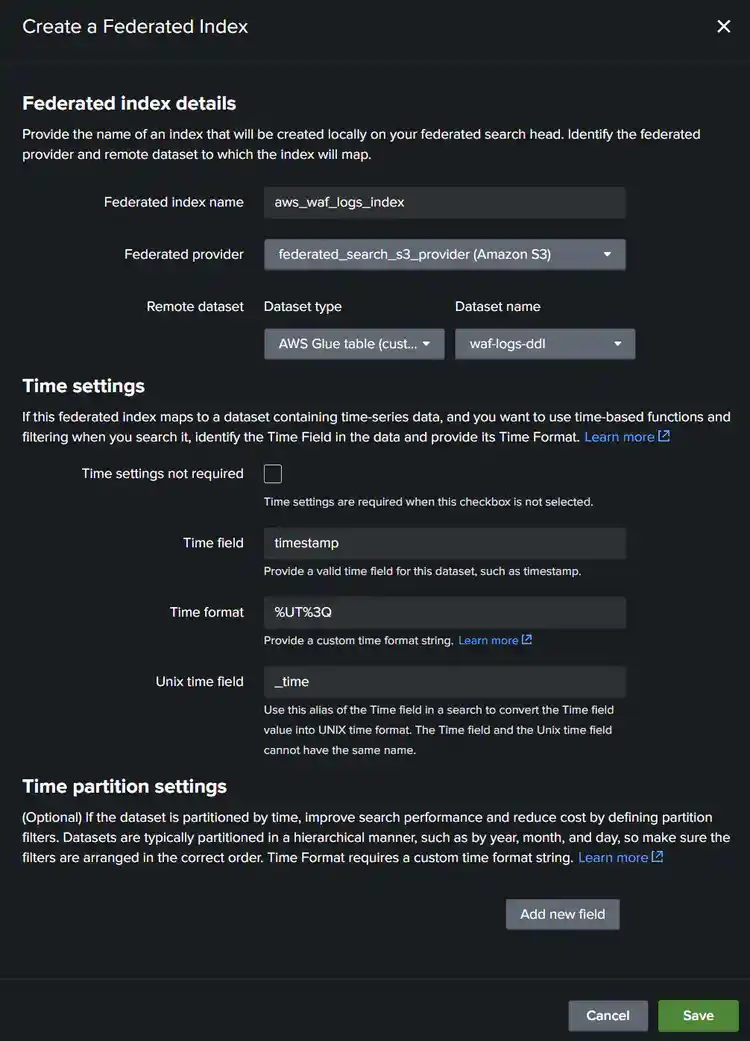Close the Create a Federated Index dialog
Viewport: 750px width, 1041px height.
(x=724, y=27)
